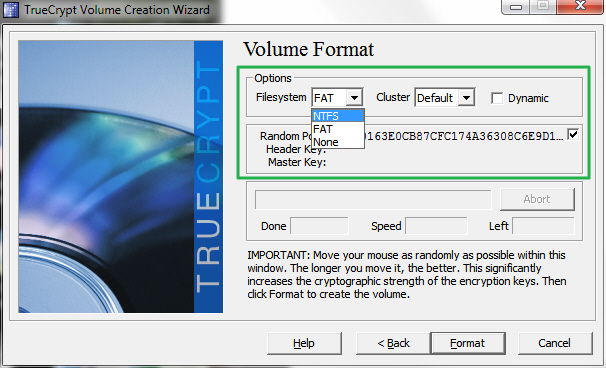This screenshot has height=368, width=606.
Task: Open the Filesystem dropdown arrow
Action: (354, 98)
